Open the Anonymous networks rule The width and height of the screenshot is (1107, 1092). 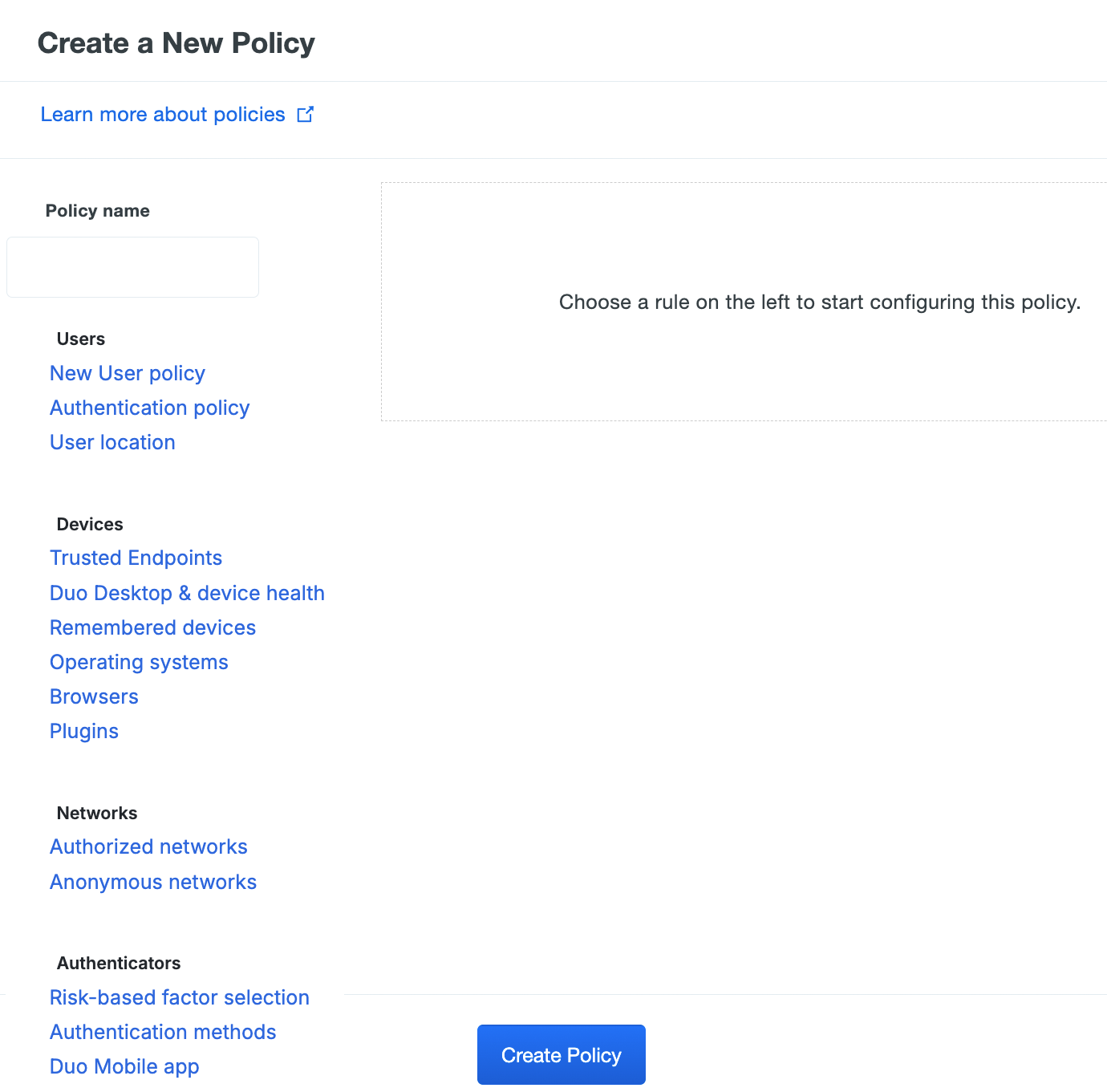pyautogui.click(x=153, y=882)
